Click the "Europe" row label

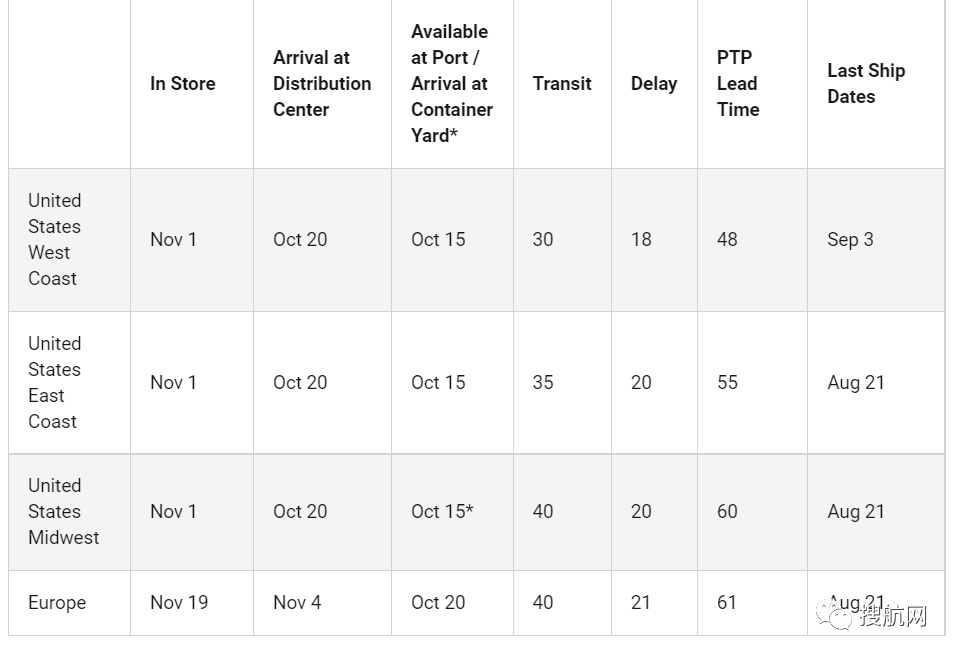(x=57, y=603)
